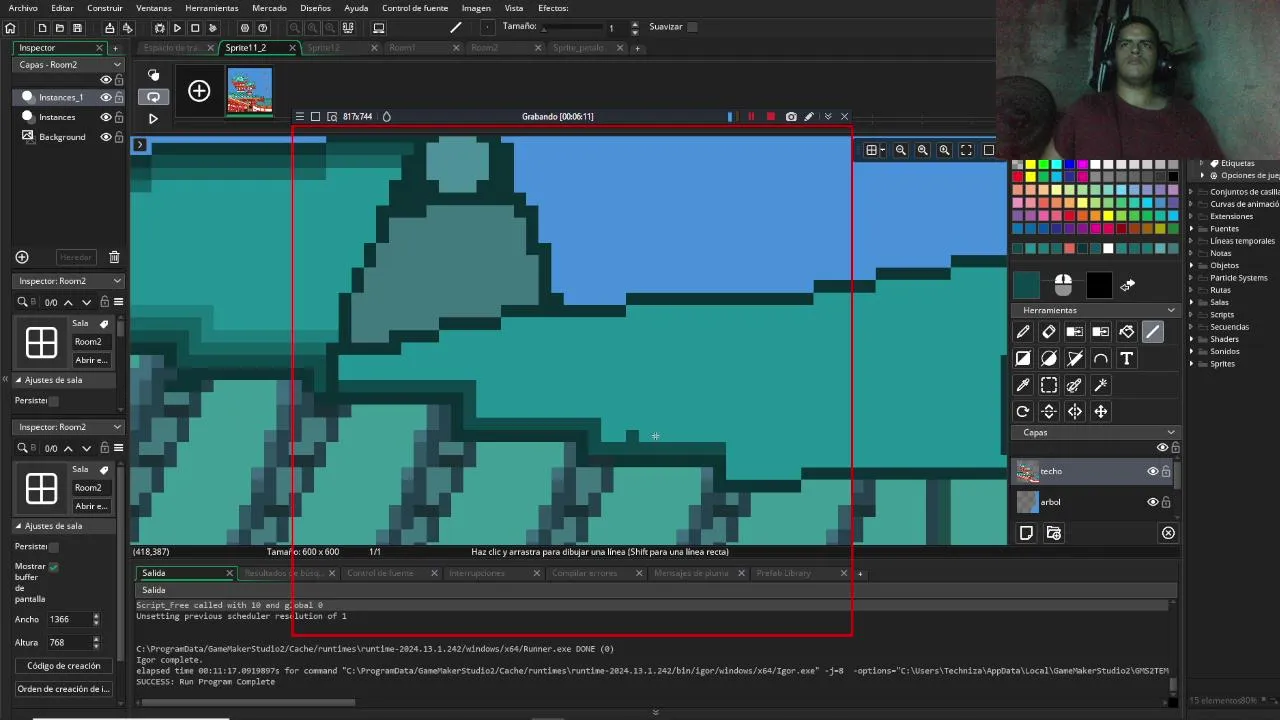Image resolution: width=1280 pixels, height=720 pixels.
Task: Open the Efectos menu
Action: [x=553, y=8]
